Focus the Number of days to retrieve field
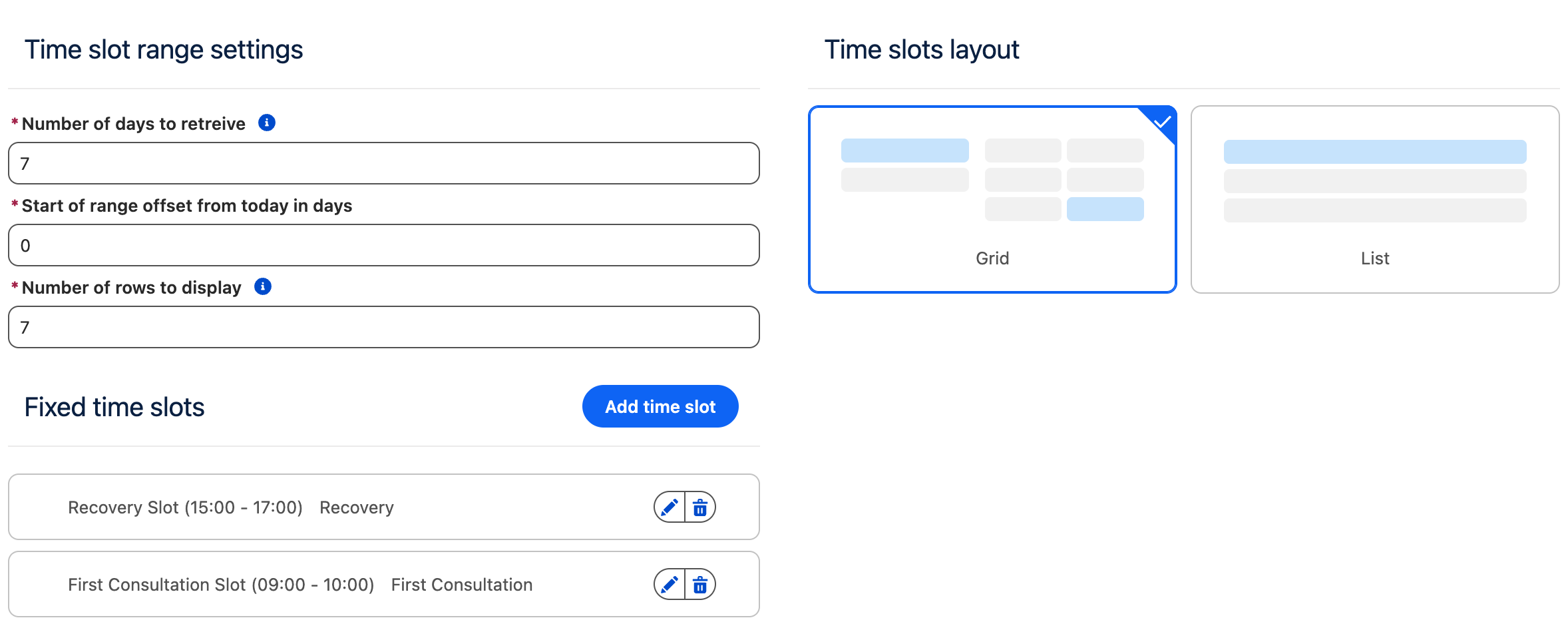 pyautogui.click(x=383, y=163)
